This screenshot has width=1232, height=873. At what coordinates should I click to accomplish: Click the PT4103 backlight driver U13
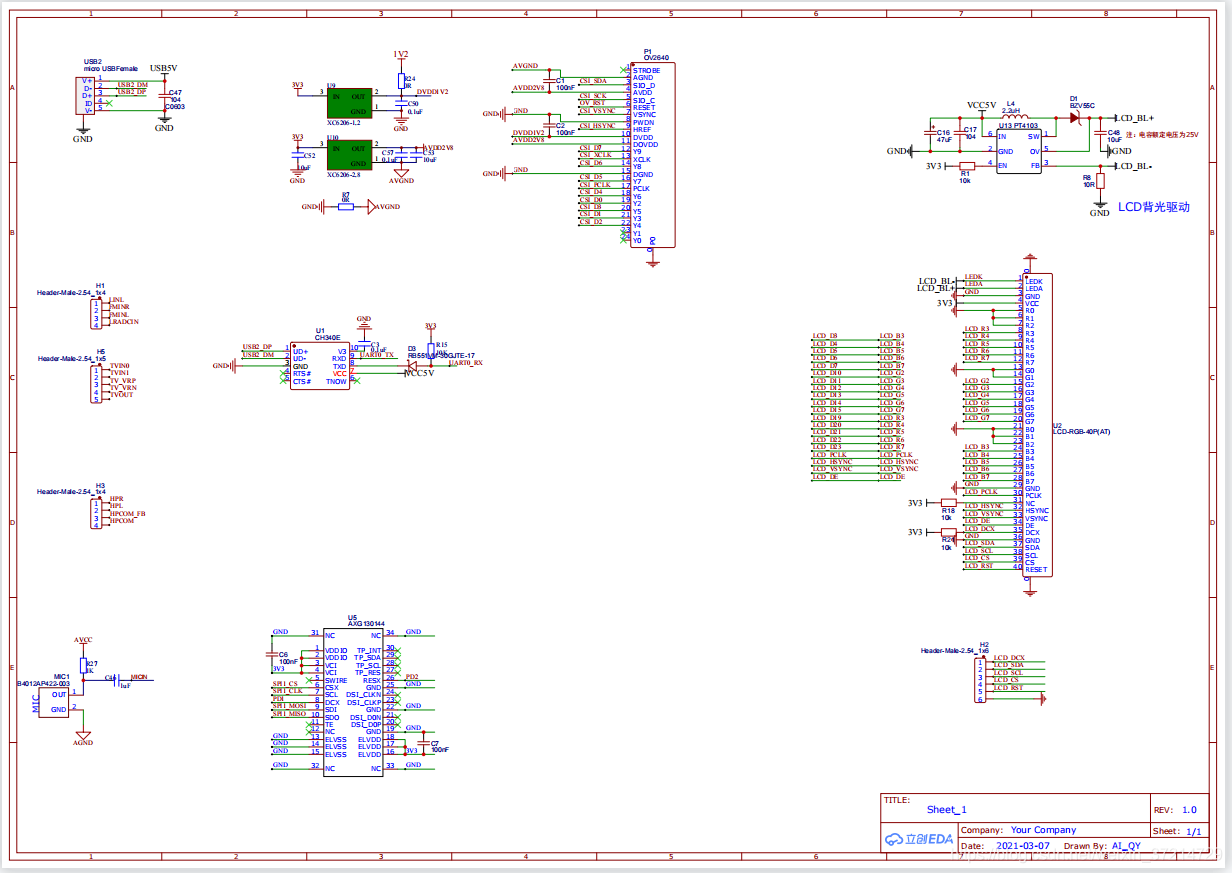tap(1019, 150)
